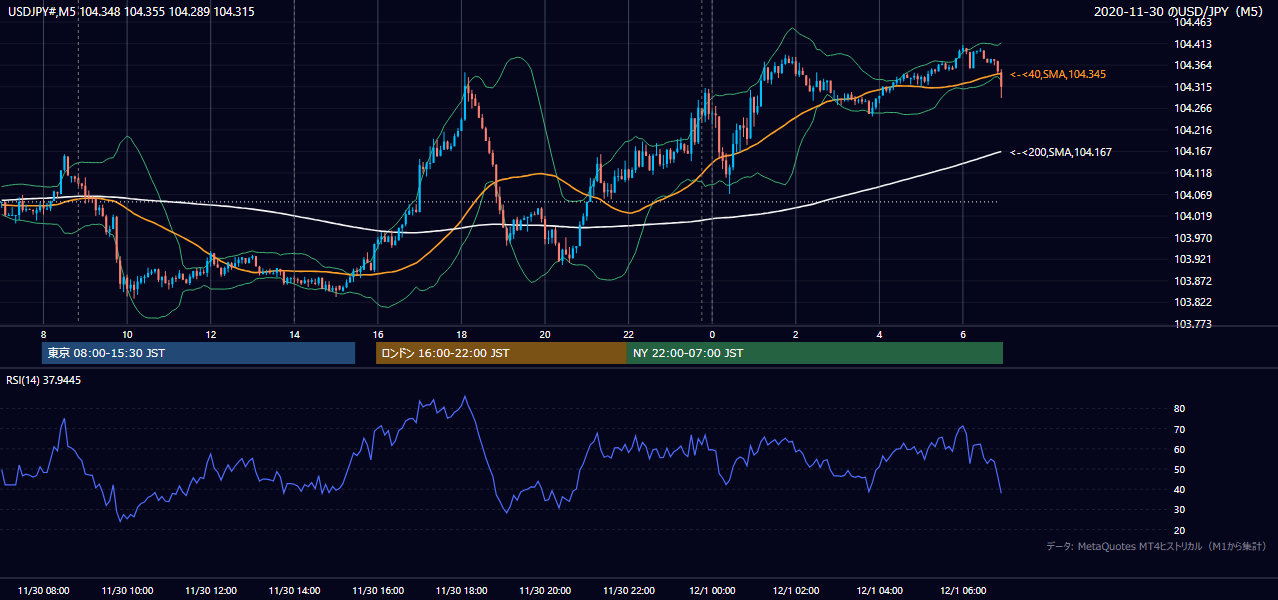
Task: Select the chart title 2020-11-30 USD/JPY (M5)
Action: point(1180,11)
